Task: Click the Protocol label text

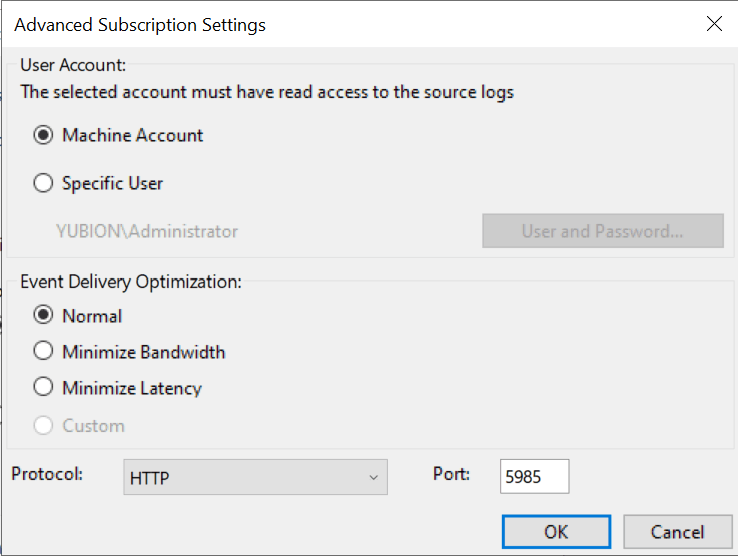Action: point(47,474)
